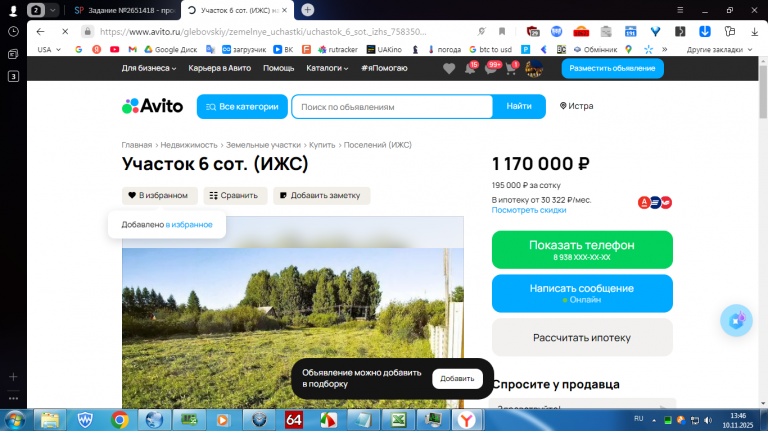This screenshot has width=768, height=431.
Task: Go to Avito home via logo
Action: click(152, 106)
